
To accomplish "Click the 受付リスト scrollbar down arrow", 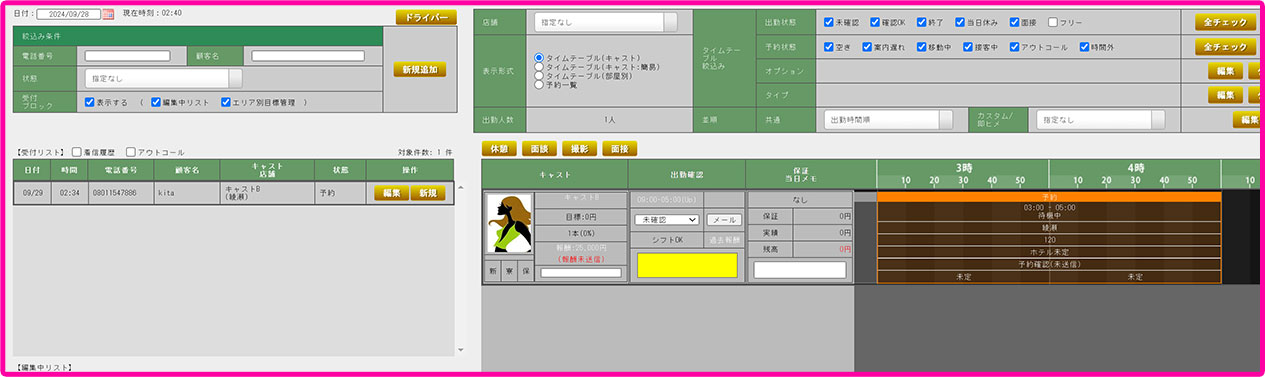I will tap(461, 349).
